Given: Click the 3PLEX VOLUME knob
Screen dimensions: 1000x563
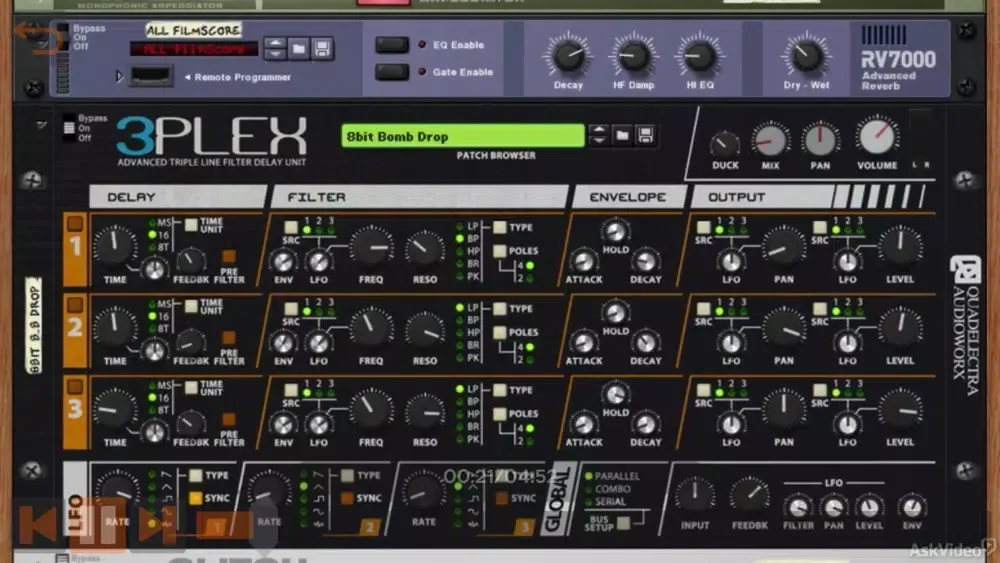Looking at the screenshot, I should [x=877, y=136].
